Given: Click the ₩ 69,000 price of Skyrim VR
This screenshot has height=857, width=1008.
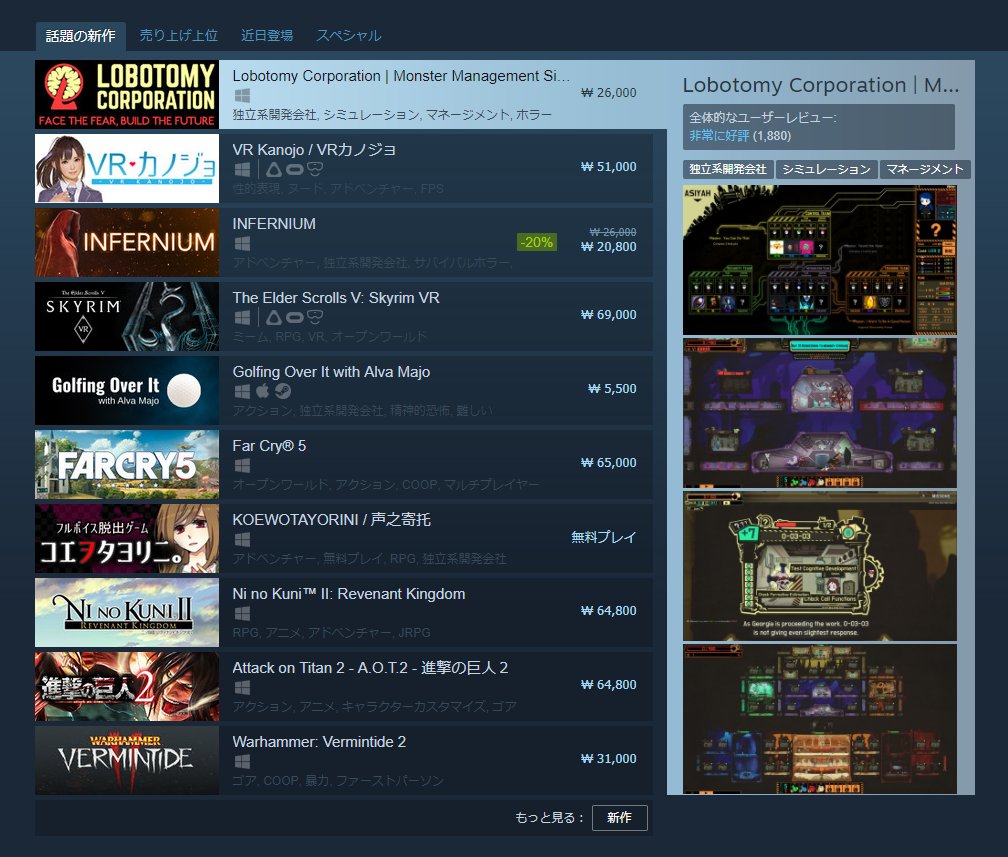Looking at the screenshot, I should (608, 314).
